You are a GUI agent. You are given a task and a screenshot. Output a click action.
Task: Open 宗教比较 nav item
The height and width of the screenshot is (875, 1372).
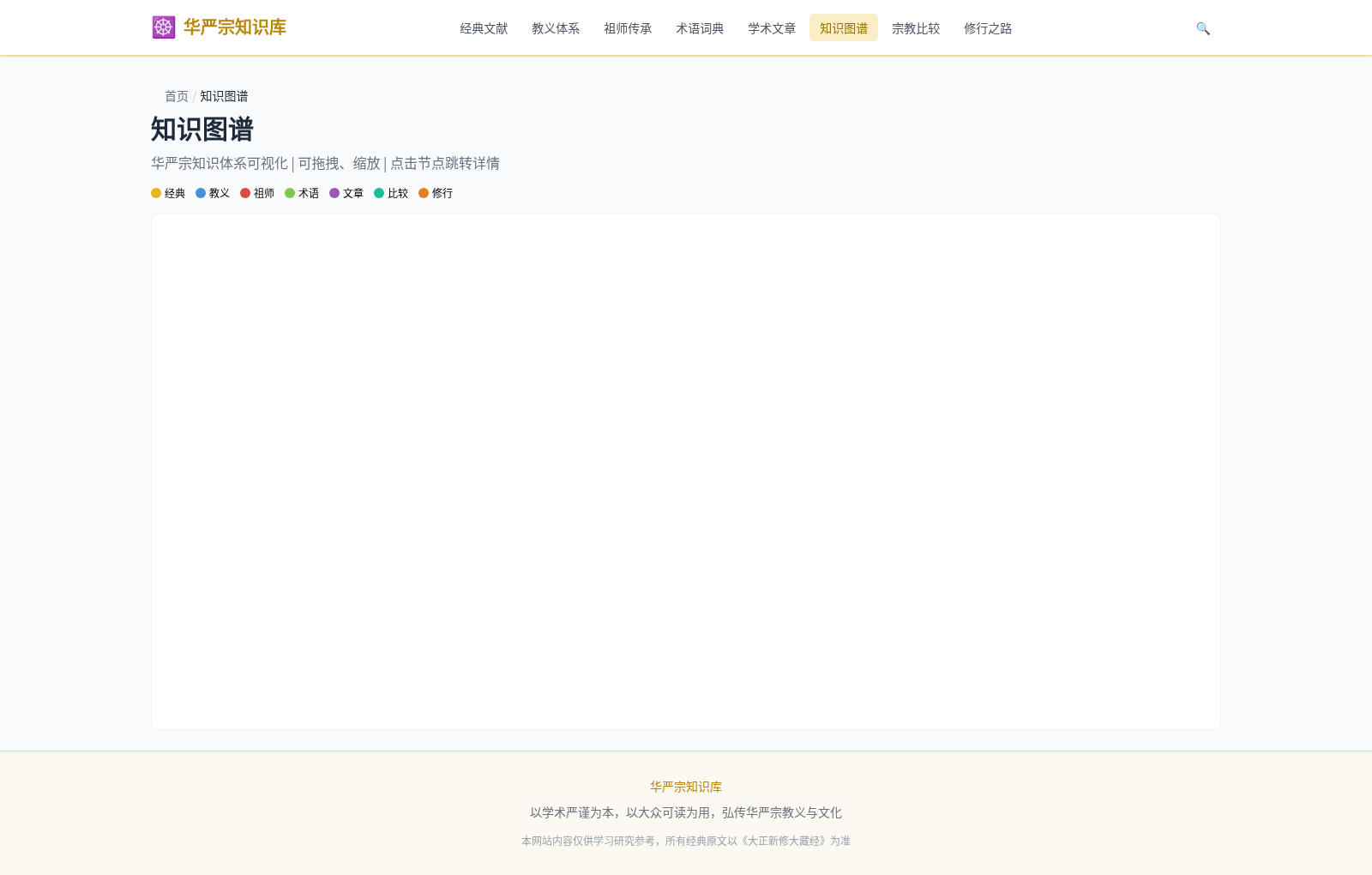tap(916, 28)
